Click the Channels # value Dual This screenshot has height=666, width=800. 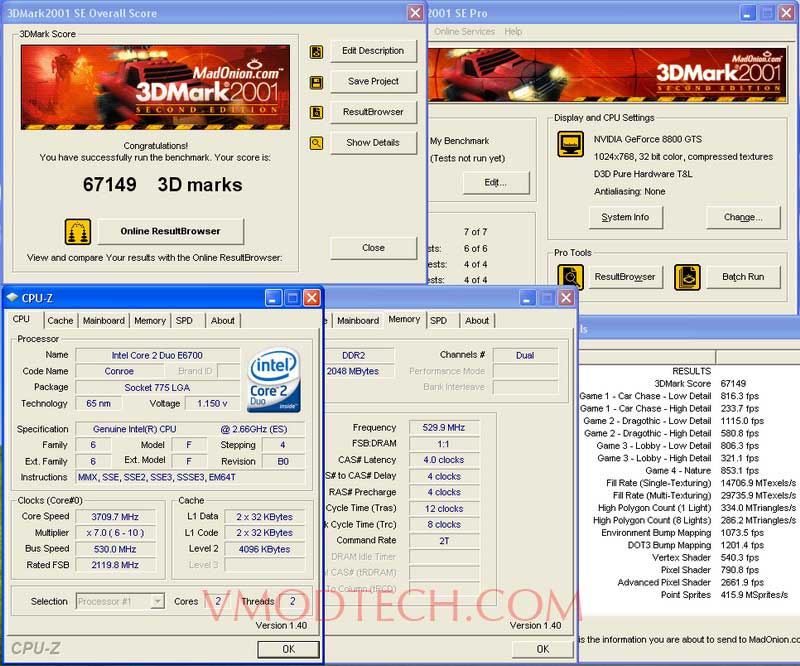click(525, 355)
